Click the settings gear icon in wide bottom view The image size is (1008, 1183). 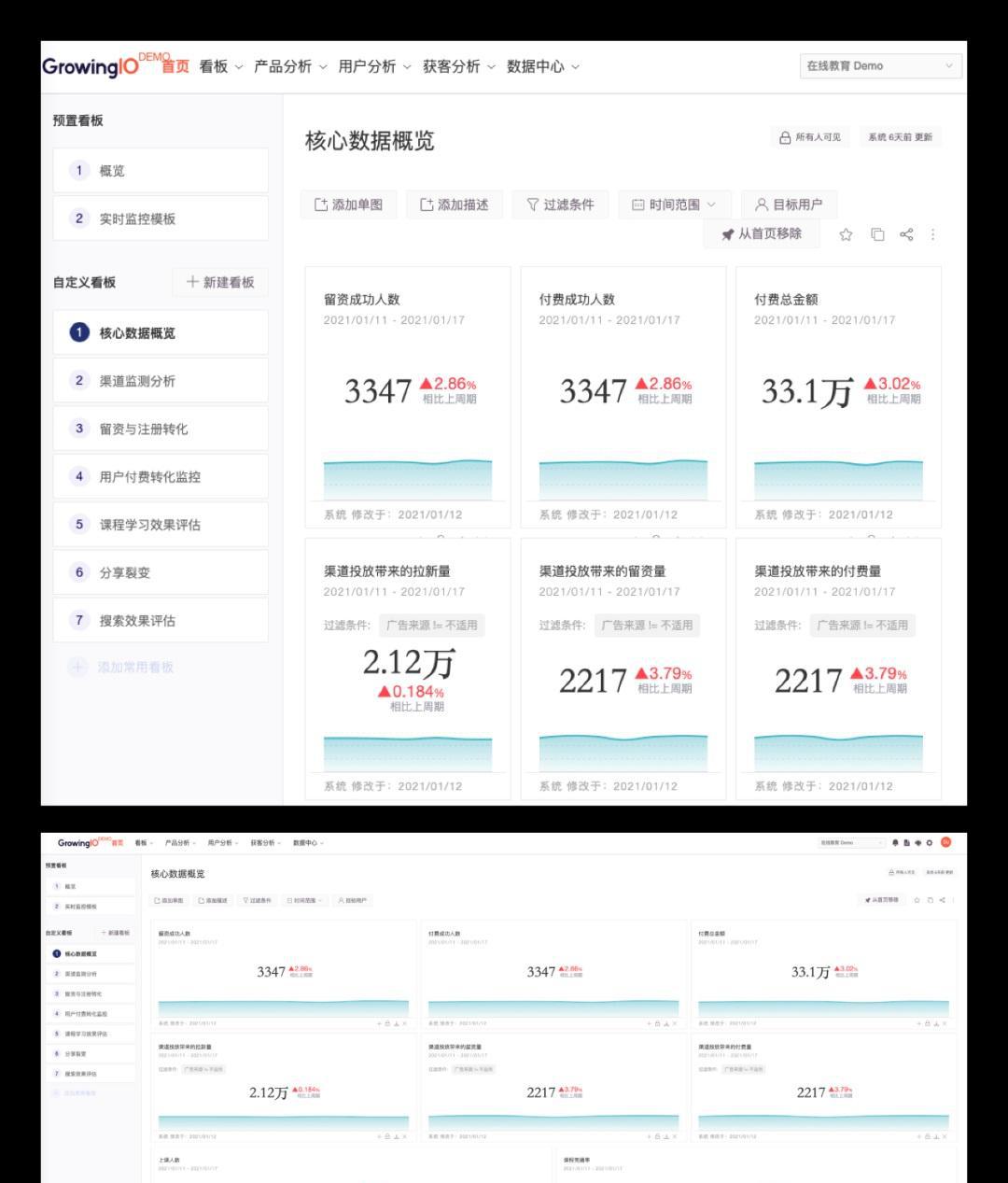pyautogui.click(x=930, y=842)
